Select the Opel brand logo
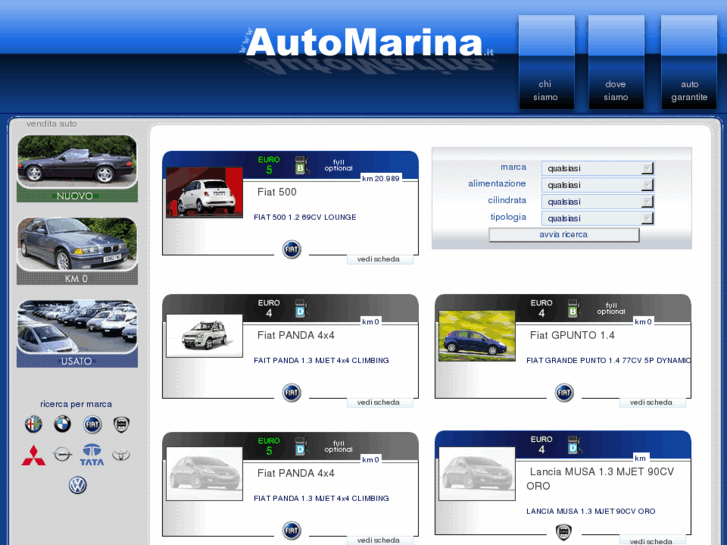Screen dimensions: 727x545 tap(63, 455)
